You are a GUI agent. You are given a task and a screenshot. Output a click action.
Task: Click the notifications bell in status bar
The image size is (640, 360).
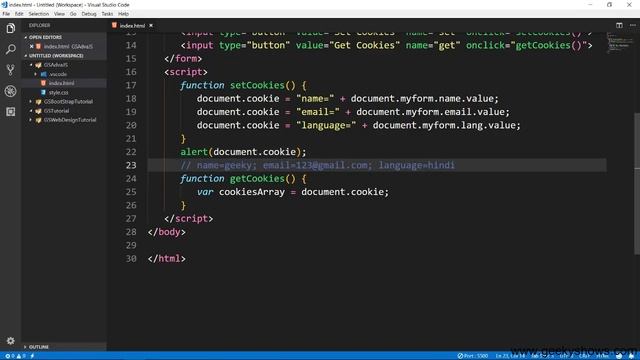[631, 356]
